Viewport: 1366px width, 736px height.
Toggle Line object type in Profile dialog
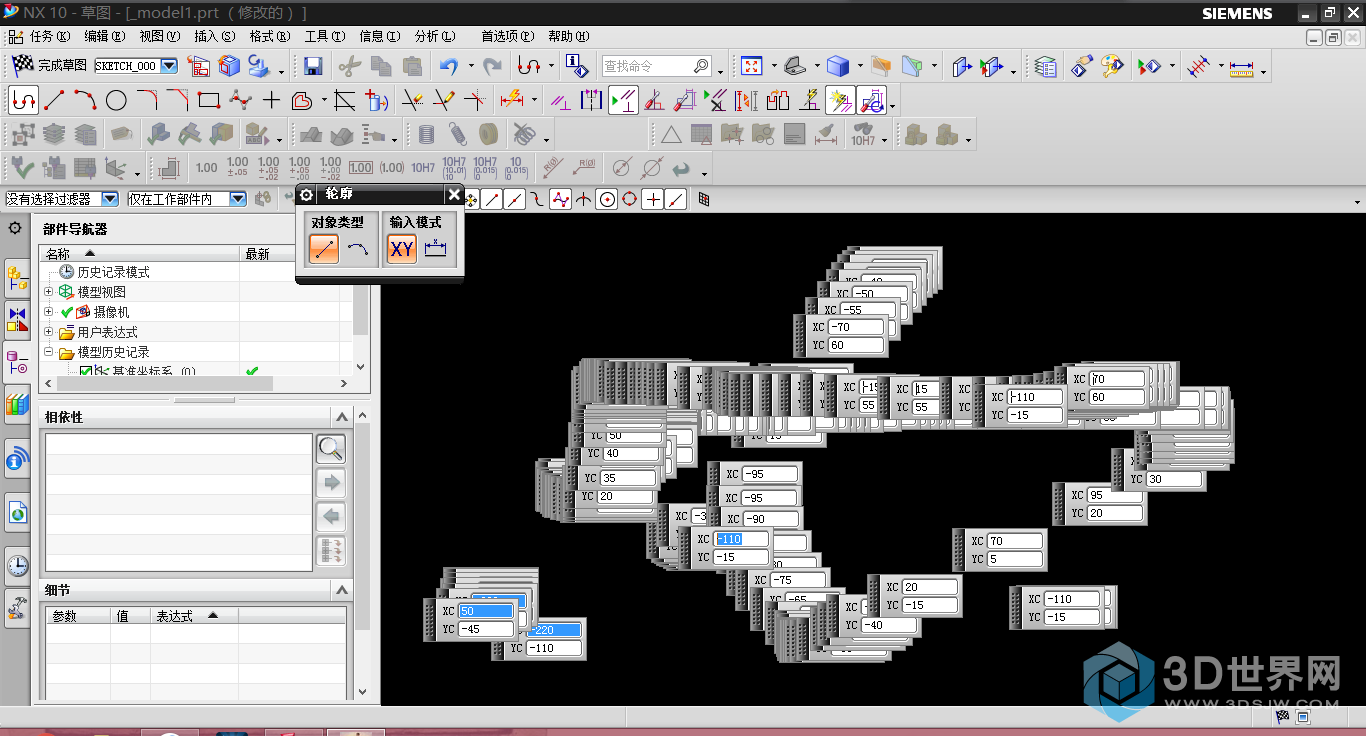(325, 249)
